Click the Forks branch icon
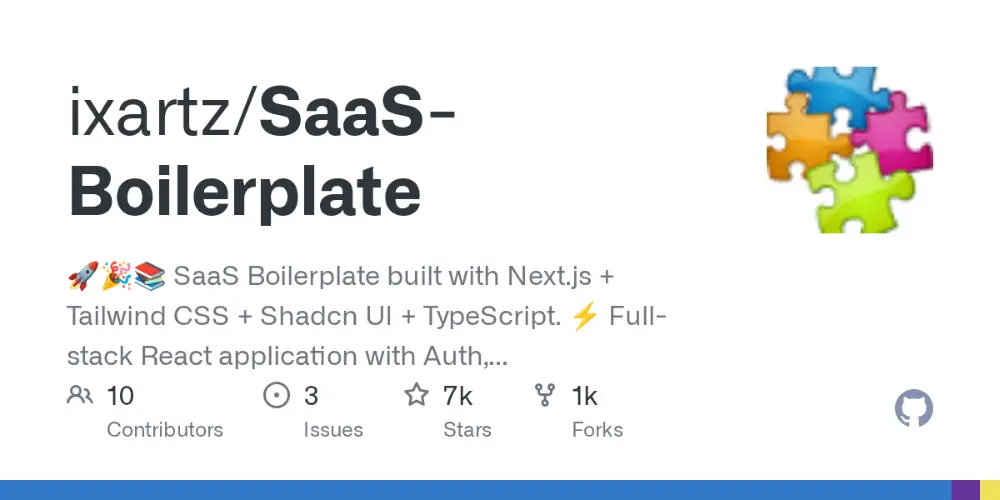Screen dimensions: 1000x500 (x=545, y=395)
